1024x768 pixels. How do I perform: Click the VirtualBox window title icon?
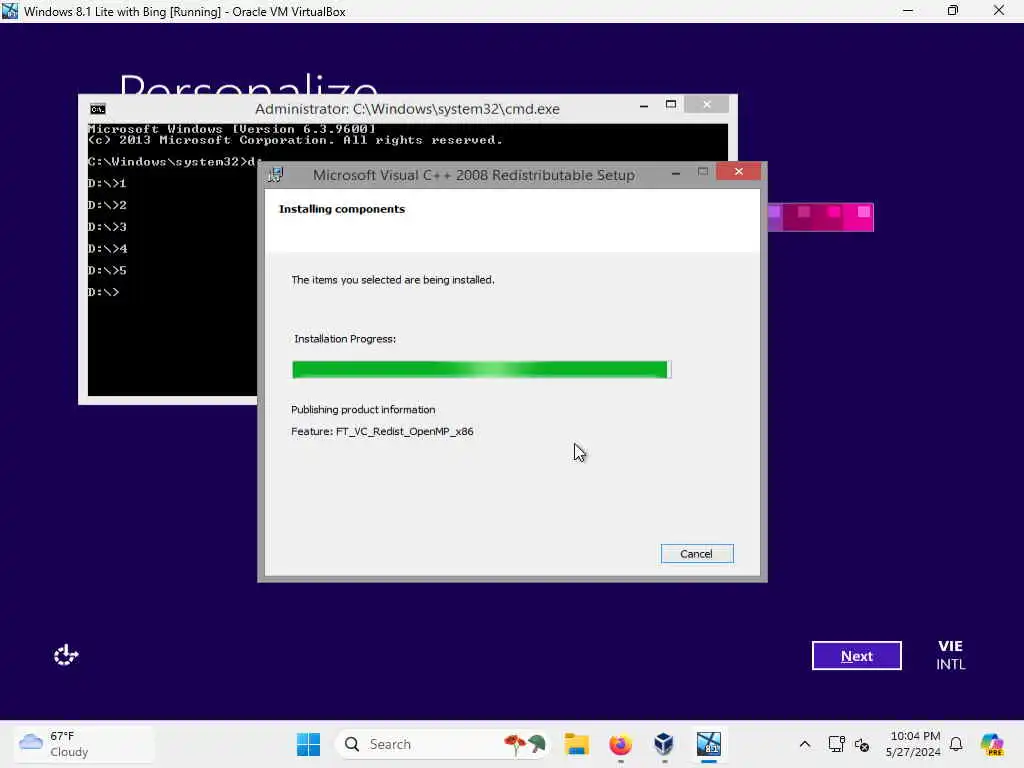pos(10,10)
